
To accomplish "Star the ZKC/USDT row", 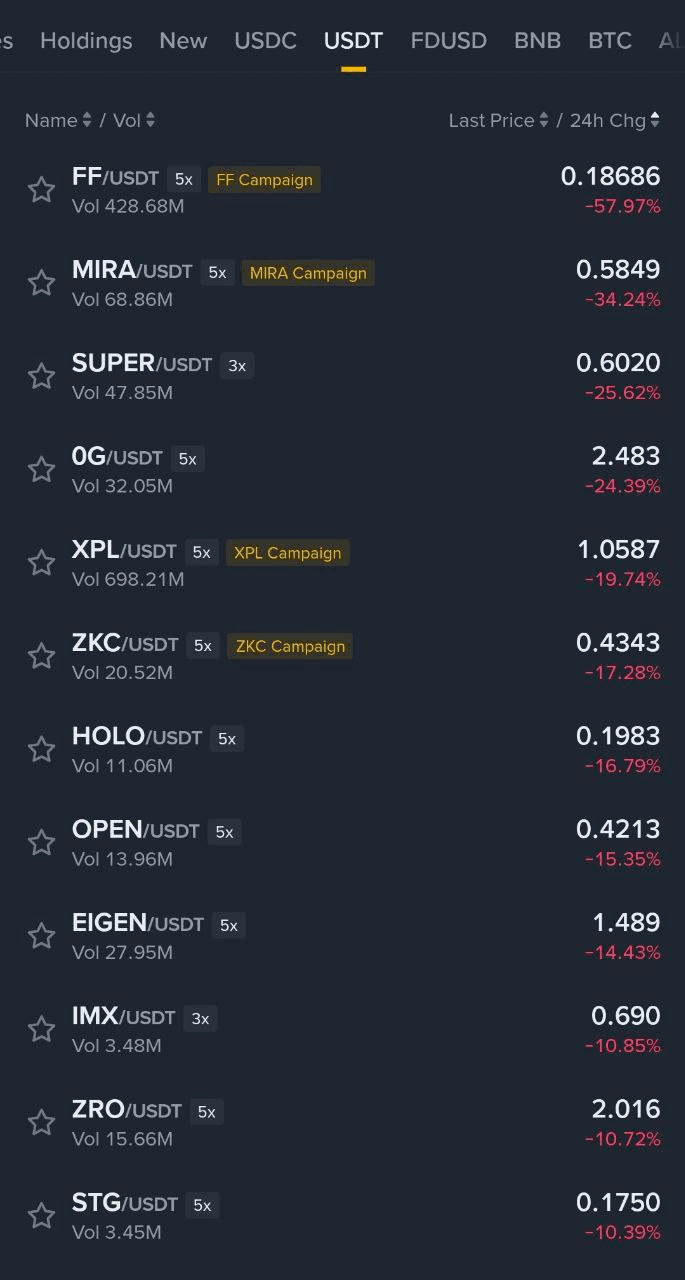I will tap(41, 656).
